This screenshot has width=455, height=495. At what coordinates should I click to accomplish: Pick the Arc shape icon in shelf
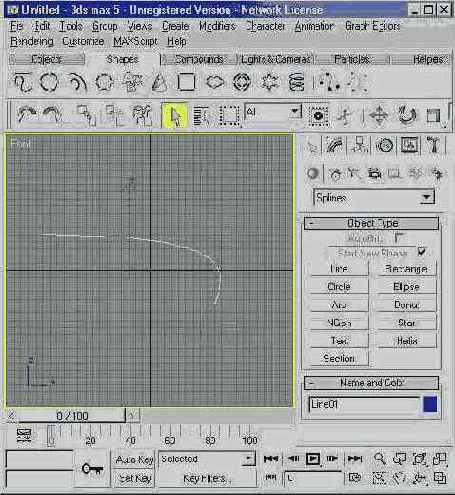click(x=77, y=82)
